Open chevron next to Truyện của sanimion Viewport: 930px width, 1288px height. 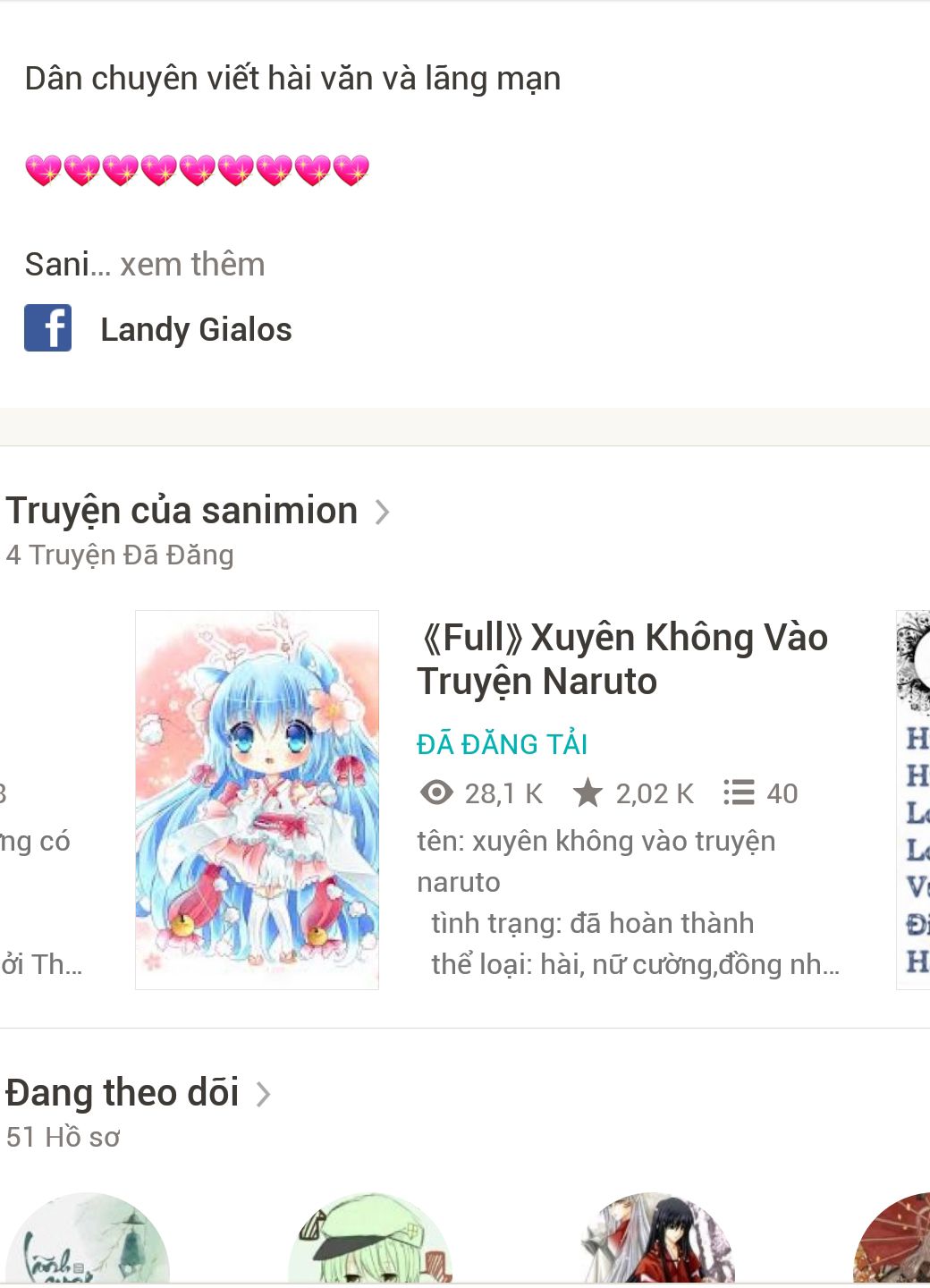point(382,512)
